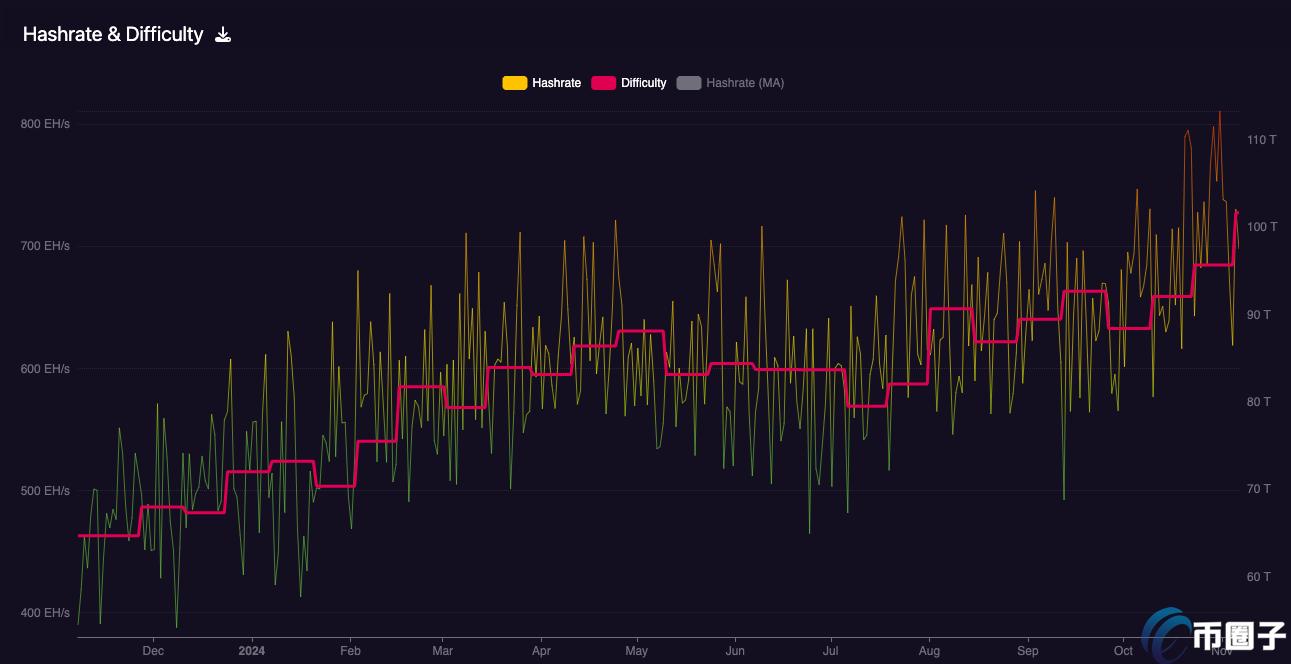Click the grey Hashrate (MA) legend swatch
The height and width of the screenshot is (664, 1291).
point(689,83)
